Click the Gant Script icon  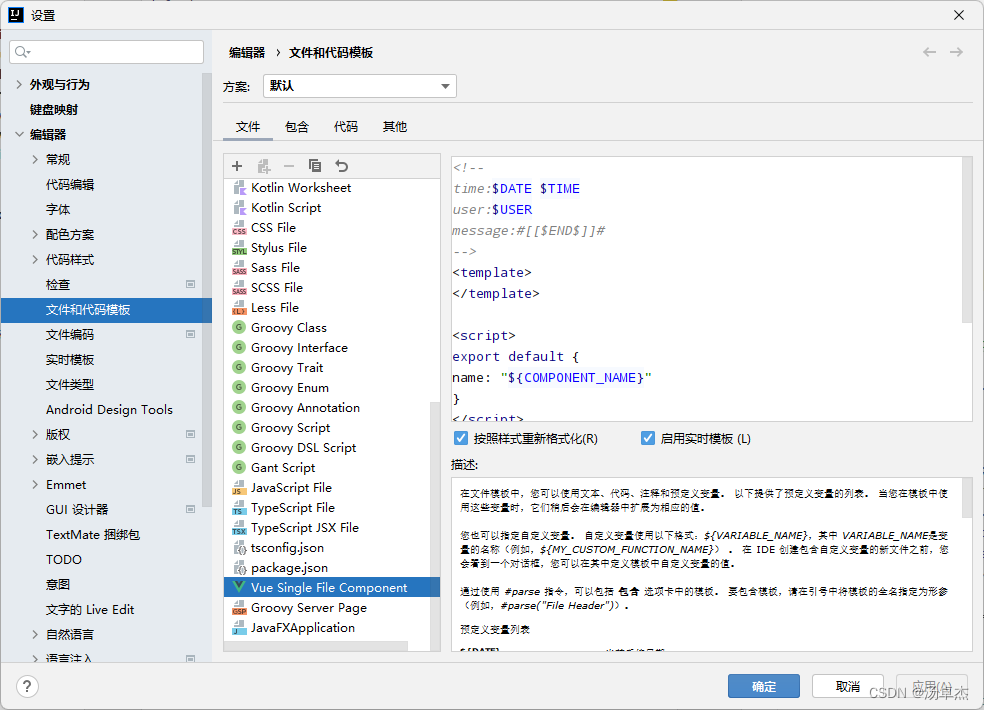click(x=239, y=467)
